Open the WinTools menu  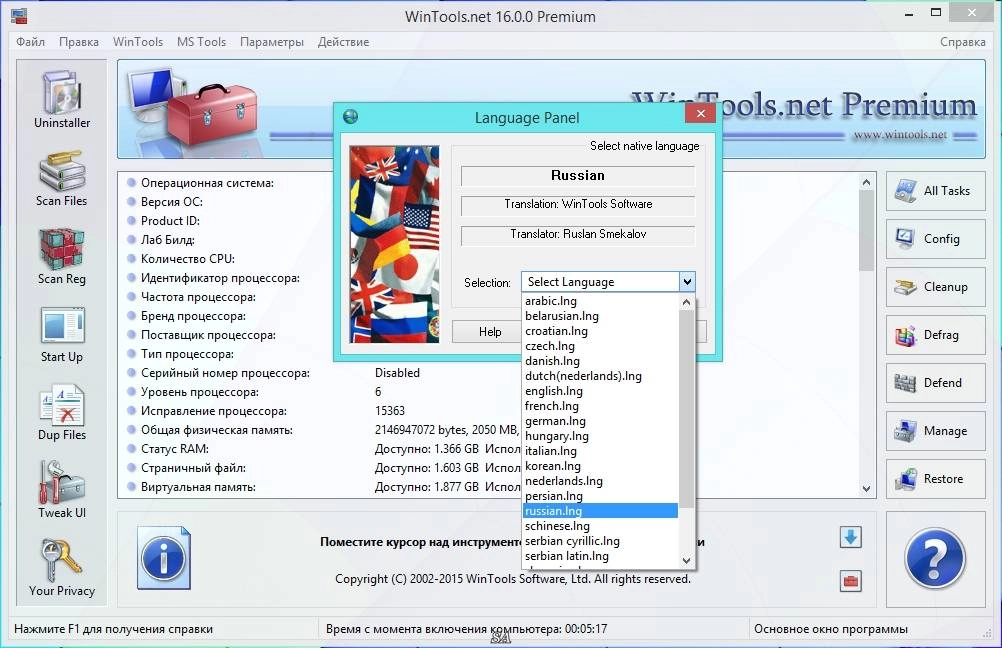pyautogui.click(x=138, y=42)
